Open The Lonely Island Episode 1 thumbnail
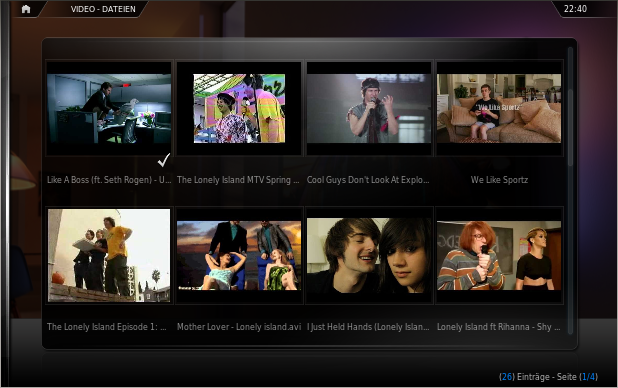618x388 pixels. click(109, 256)
